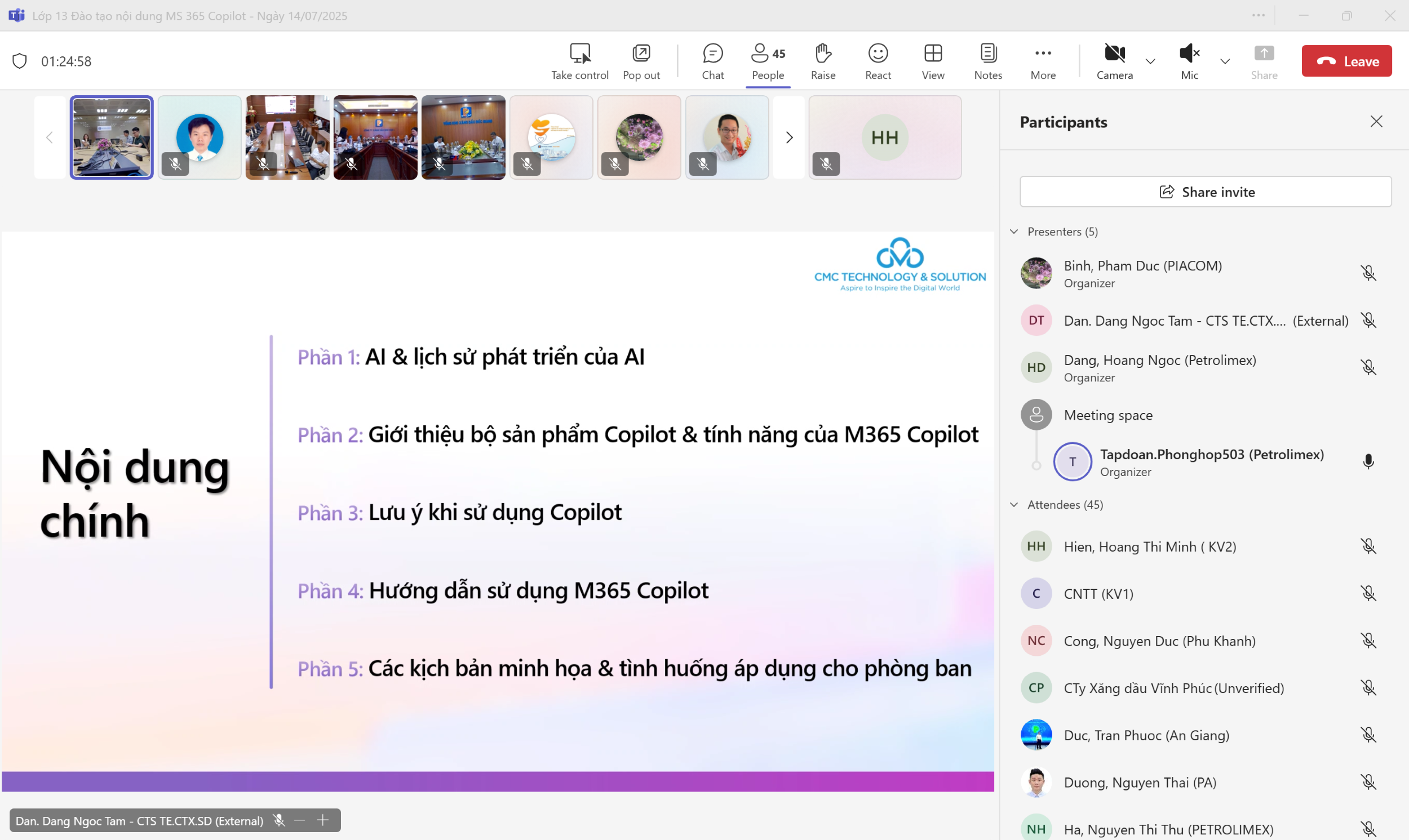This screenshot has width=1409, height=840.
Task: Click Take control of presentation
Action: point(580,60)
